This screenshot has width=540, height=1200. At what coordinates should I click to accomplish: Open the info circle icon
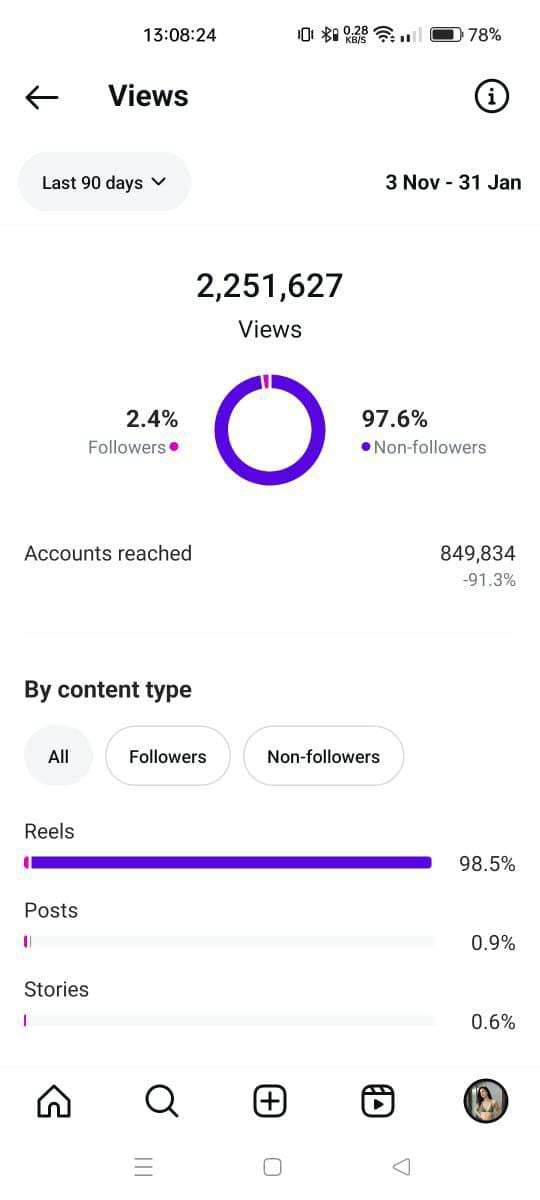(x=490, y=96)
